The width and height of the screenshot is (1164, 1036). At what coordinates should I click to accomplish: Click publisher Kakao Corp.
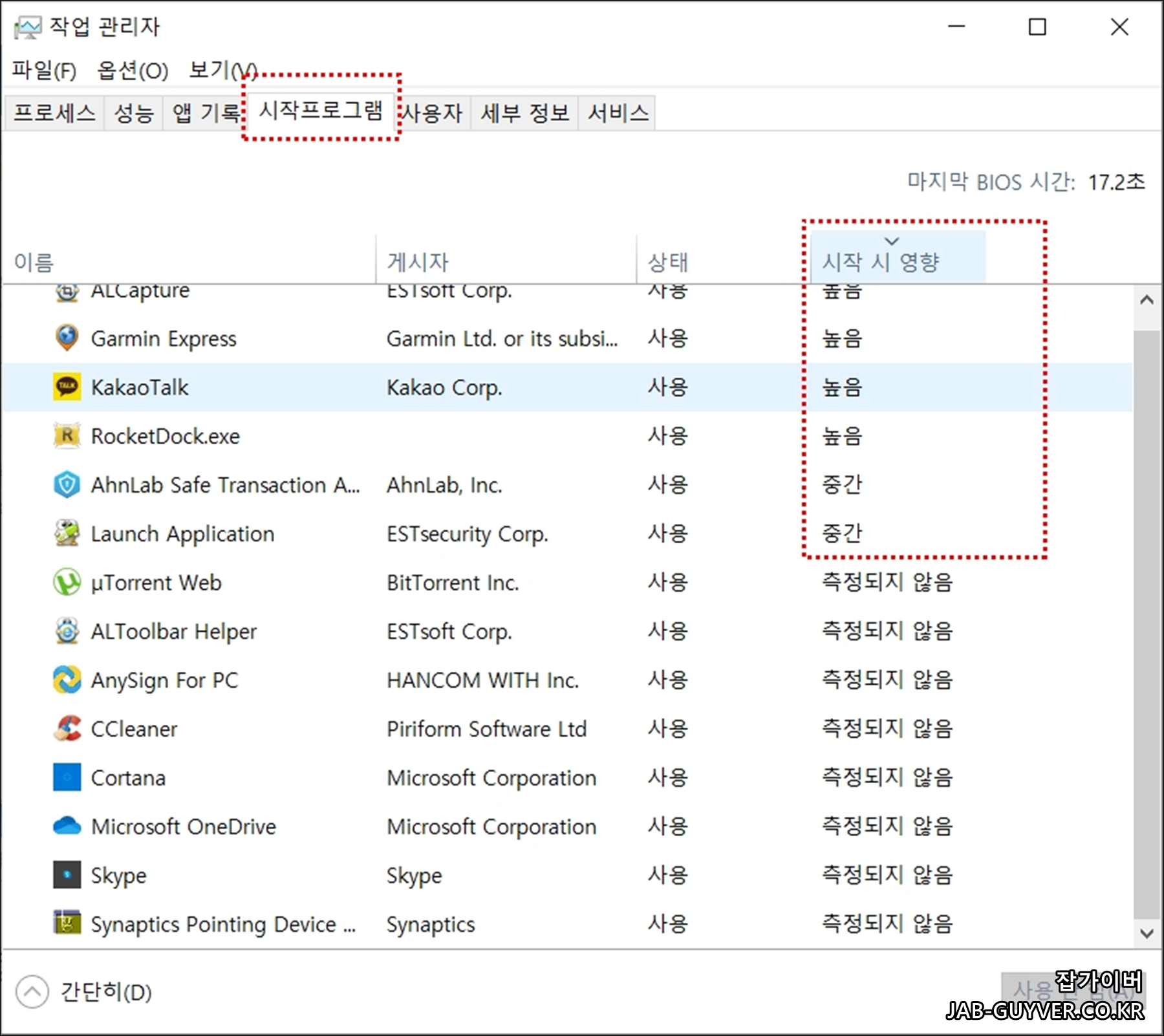(x=444, y=387)
